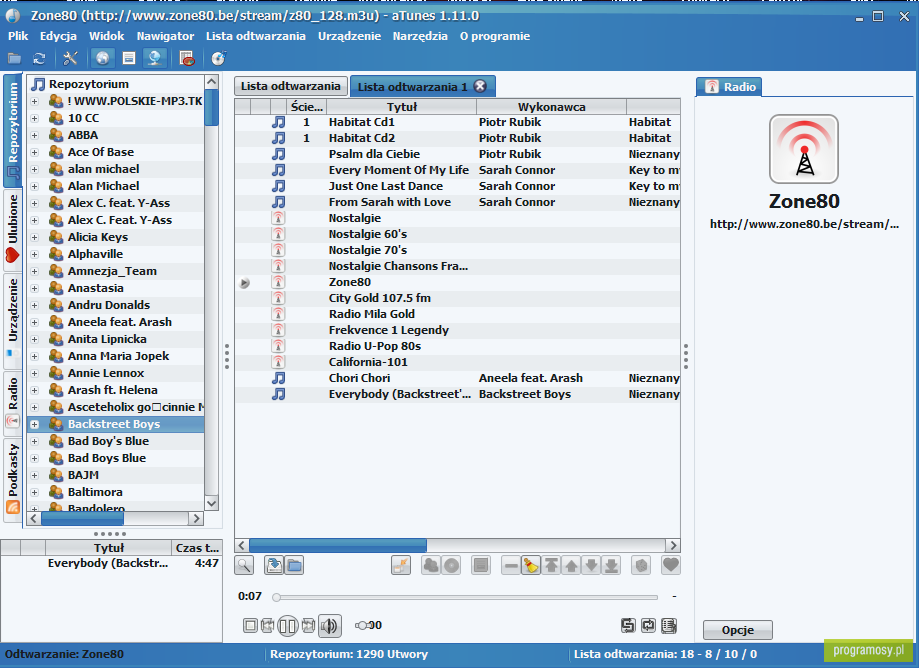Select the Radio side tab
The height and width of the screenshot is (668, 919).
click(13, 403)
